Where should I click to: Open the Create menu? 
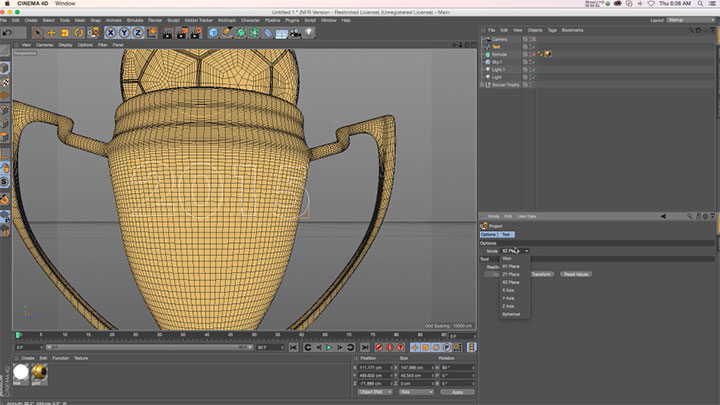31,20
